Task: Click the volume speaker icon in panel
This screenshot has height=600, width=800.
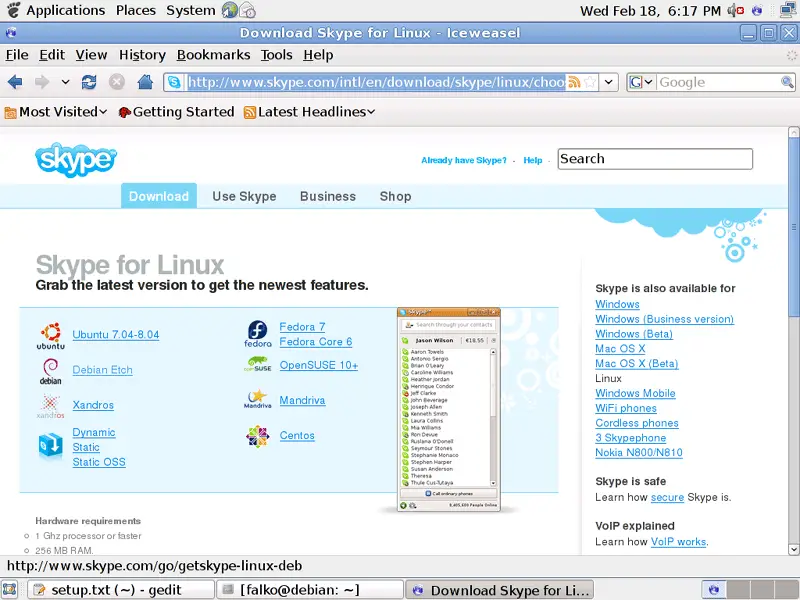Action: click(735, 10)
